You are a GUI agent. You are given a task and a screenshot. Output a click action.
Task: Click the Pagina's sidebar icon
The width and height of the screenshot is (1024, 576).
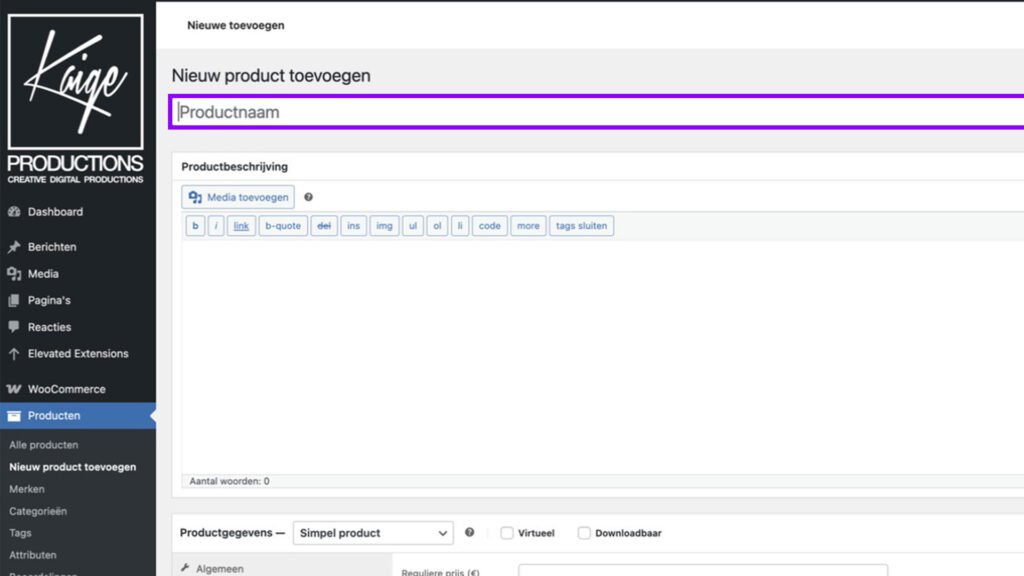coord(15,300)
